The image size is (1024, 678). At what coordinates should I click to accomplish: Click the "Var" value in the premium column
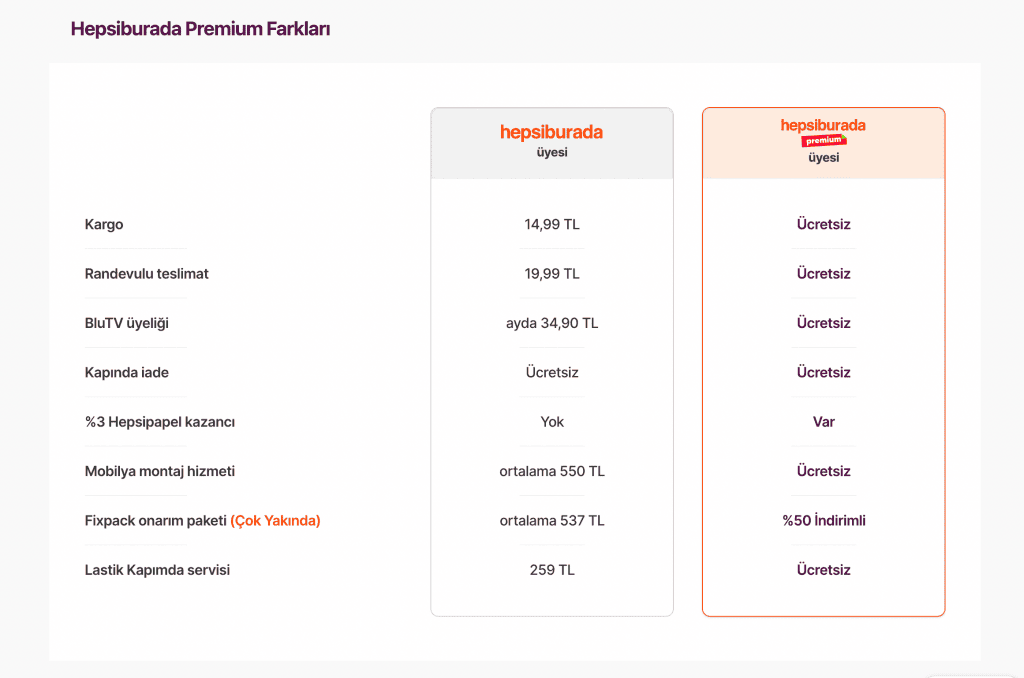tap(824, 422)
